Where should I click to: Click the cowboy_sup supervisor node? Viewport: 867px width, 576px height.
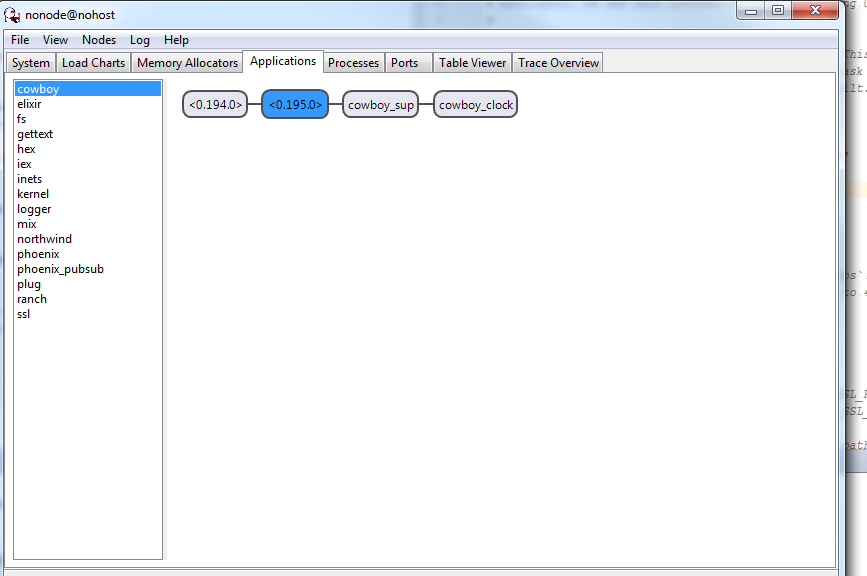click(x=380, y=103)
